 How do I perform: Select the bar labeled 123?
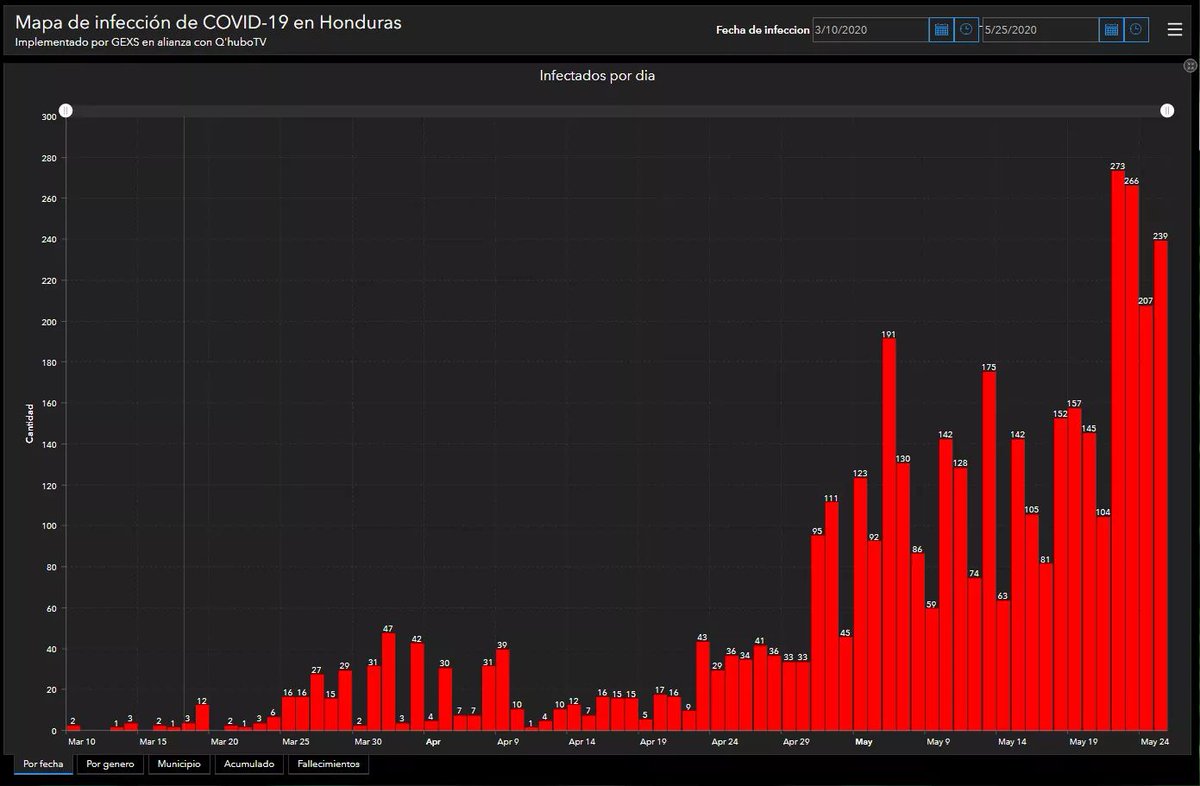860,605
